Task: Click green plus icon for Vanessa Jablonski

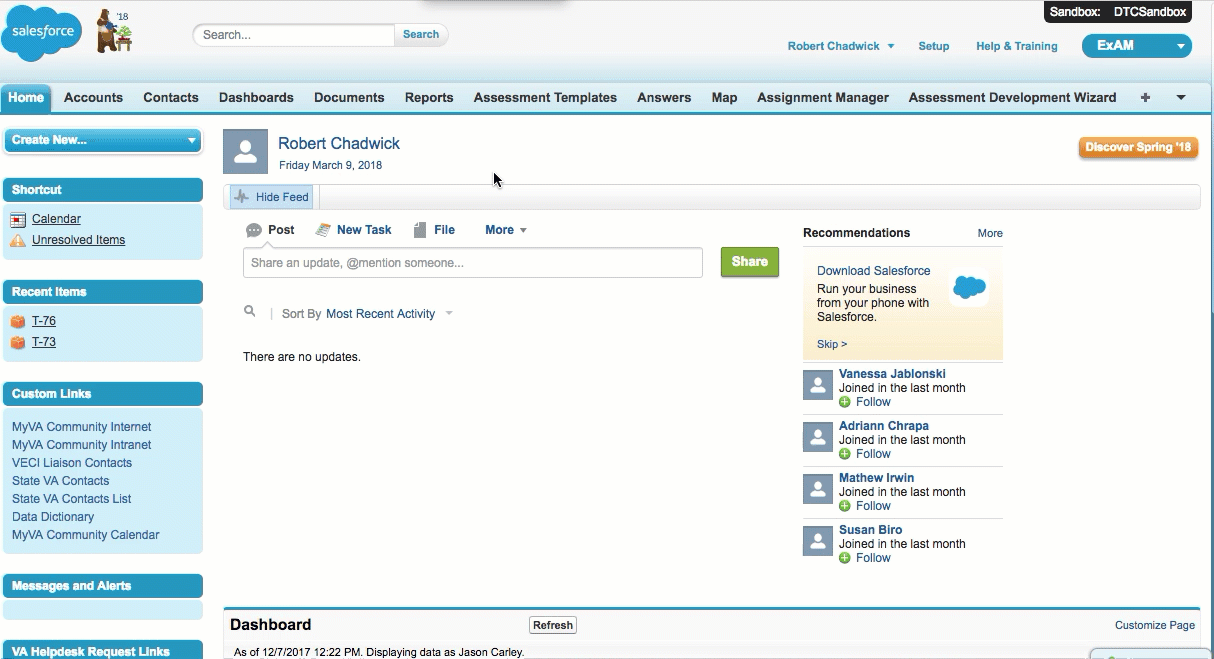Action: 845,402
